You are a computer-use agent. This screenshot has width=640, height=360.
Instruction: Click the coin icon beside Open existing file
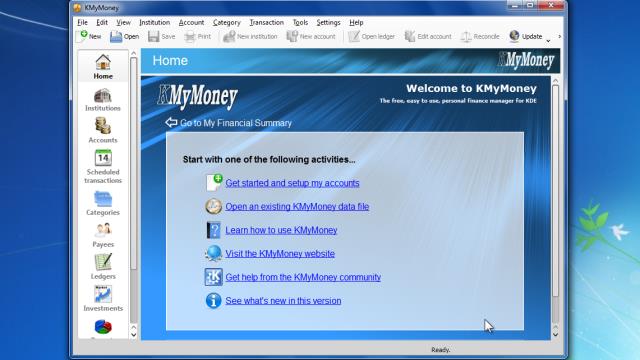213,207
